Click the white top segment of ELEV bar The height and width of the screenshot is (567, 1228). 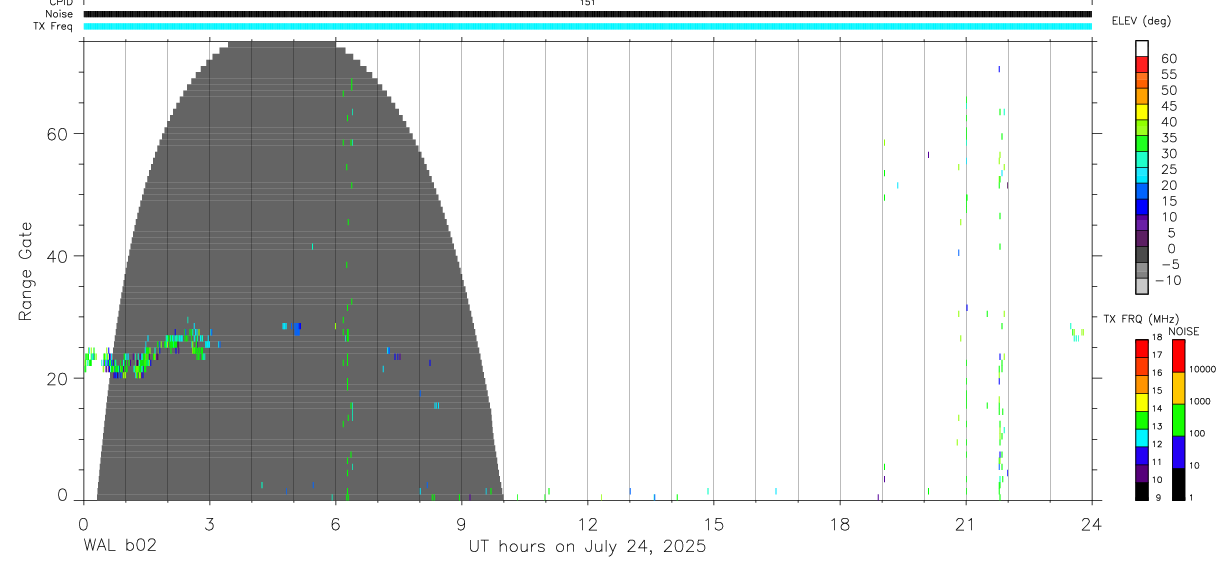pyautogui.click(x=1142, y=49)
